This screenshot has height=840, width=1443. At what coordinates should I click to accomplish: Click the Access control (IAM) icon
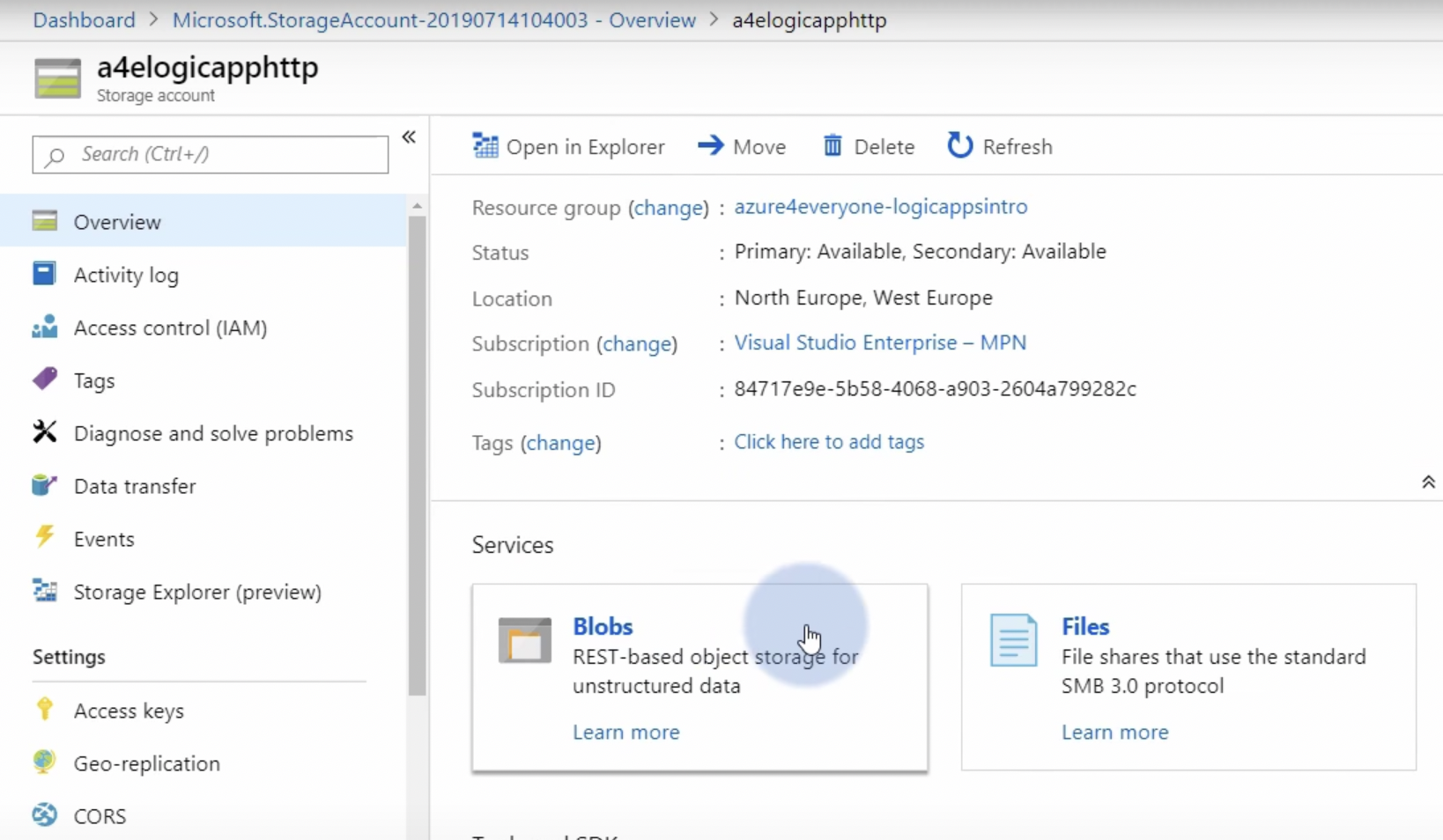(44, 327)
